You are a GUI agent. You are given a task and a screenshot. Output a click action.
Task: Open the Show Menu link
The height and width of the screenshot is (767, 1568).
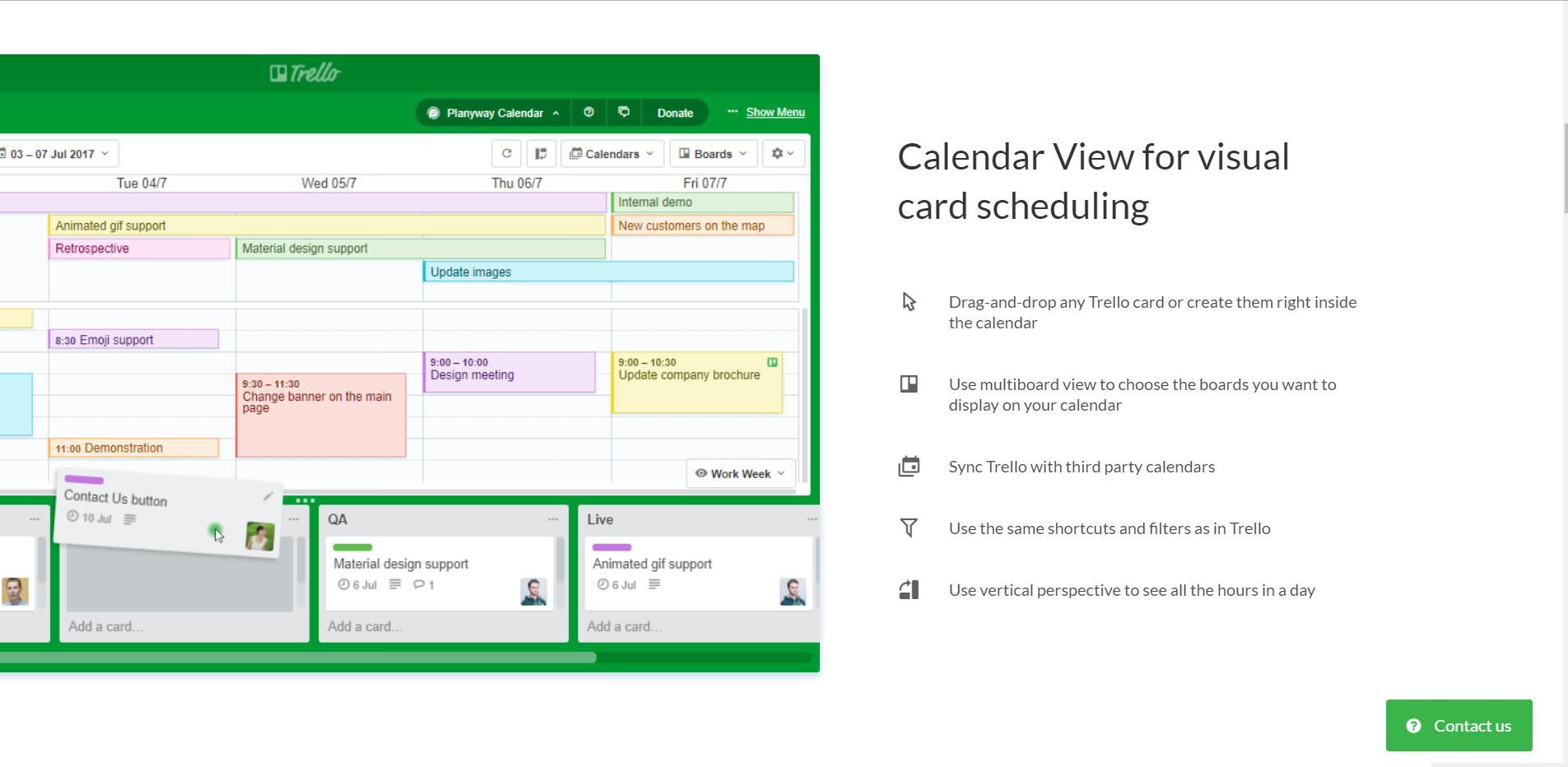(775, 112)
